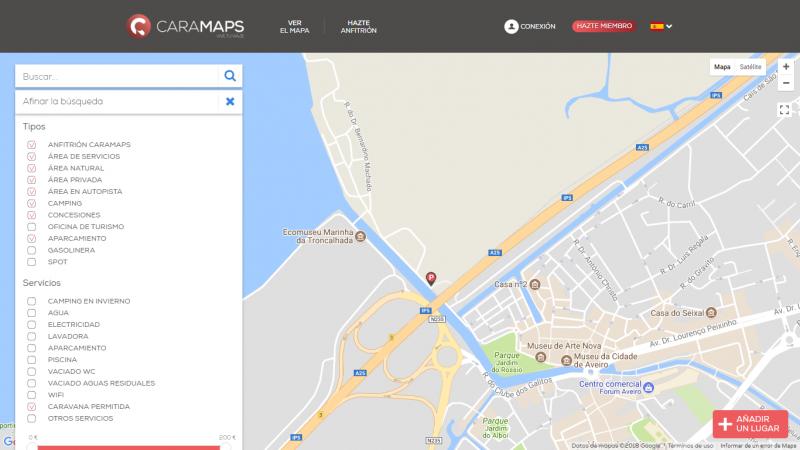Viewport: 800px width, 450px height.
Task: Zoom out on the map
Action: point(785,84)
